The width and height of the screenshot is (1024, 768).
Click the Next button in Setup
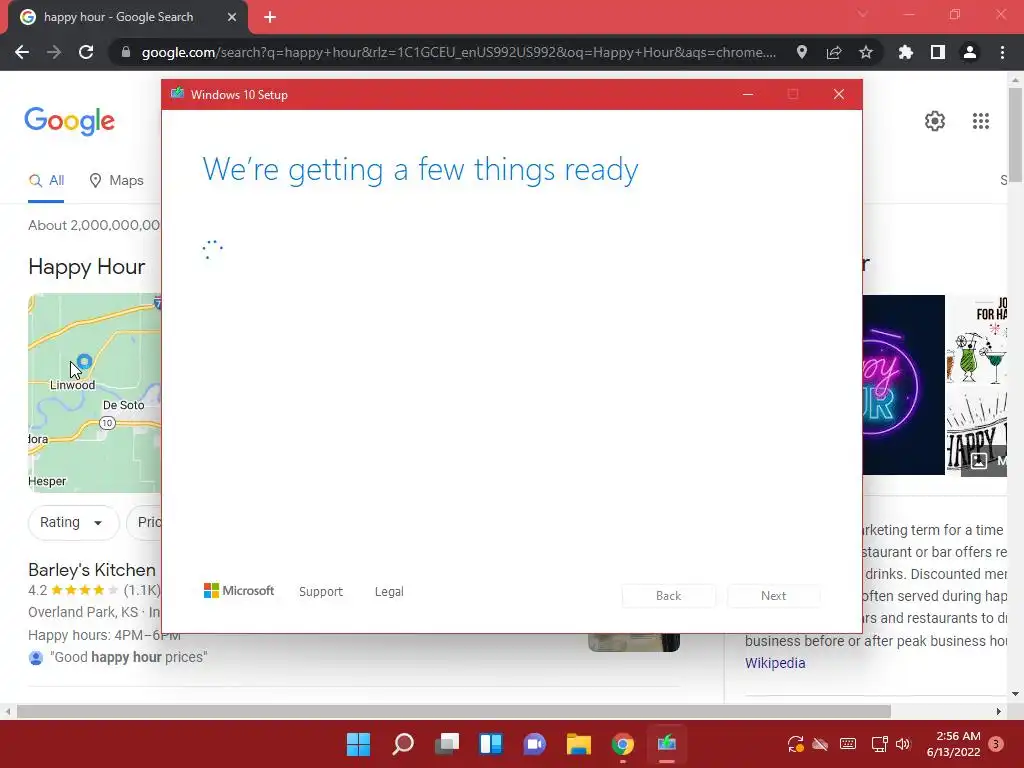click(x=774, y=596)
